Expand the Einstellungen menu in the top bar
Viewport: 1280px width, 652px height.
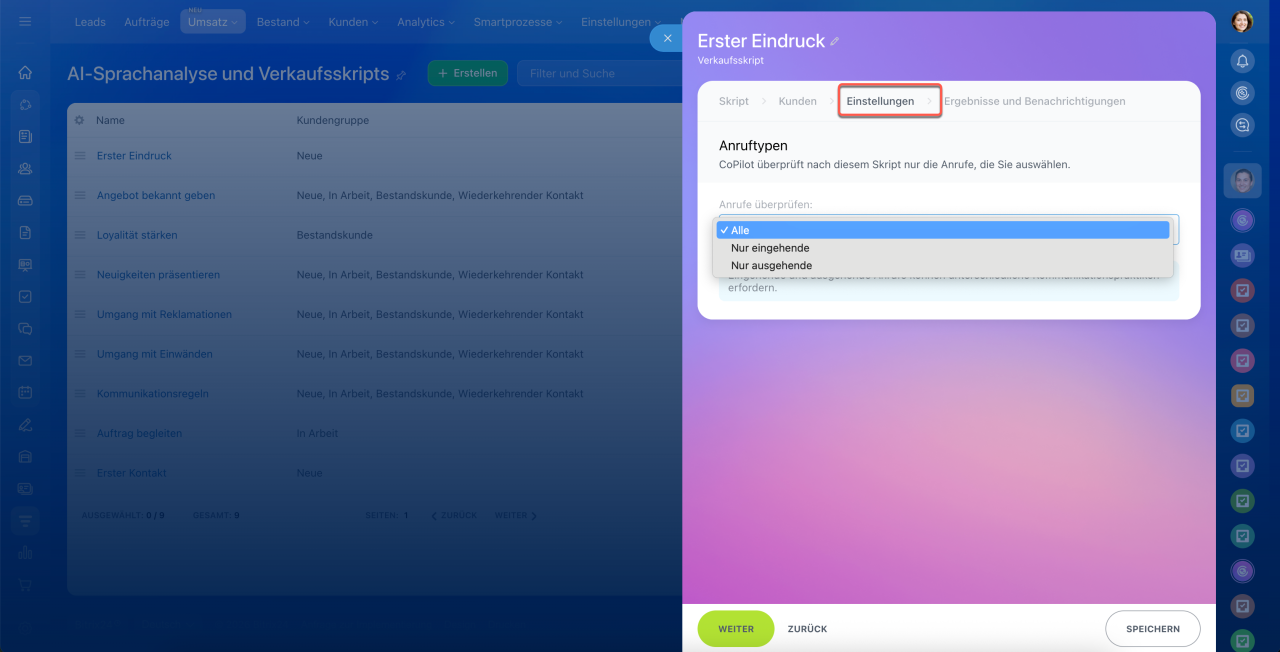(x=620, y=22)
